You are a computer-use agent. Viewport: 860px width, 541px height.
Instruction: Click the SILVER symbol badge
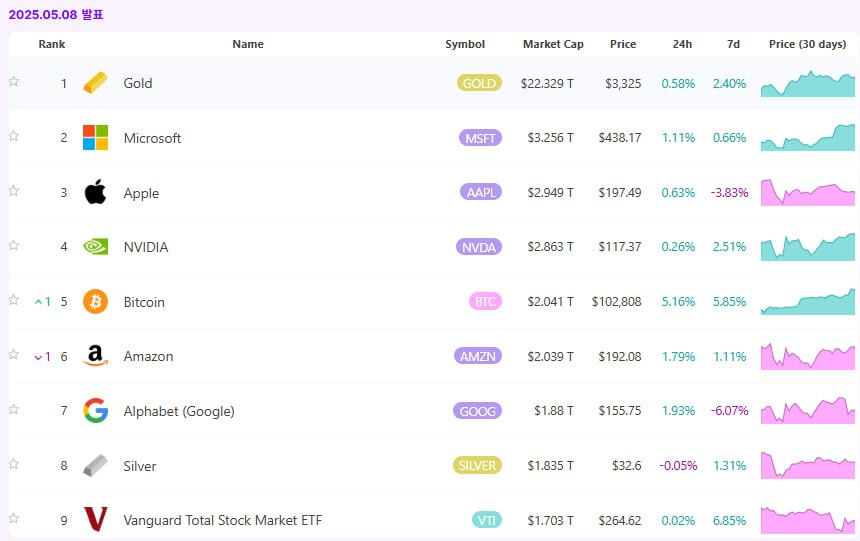pos(477,465)
